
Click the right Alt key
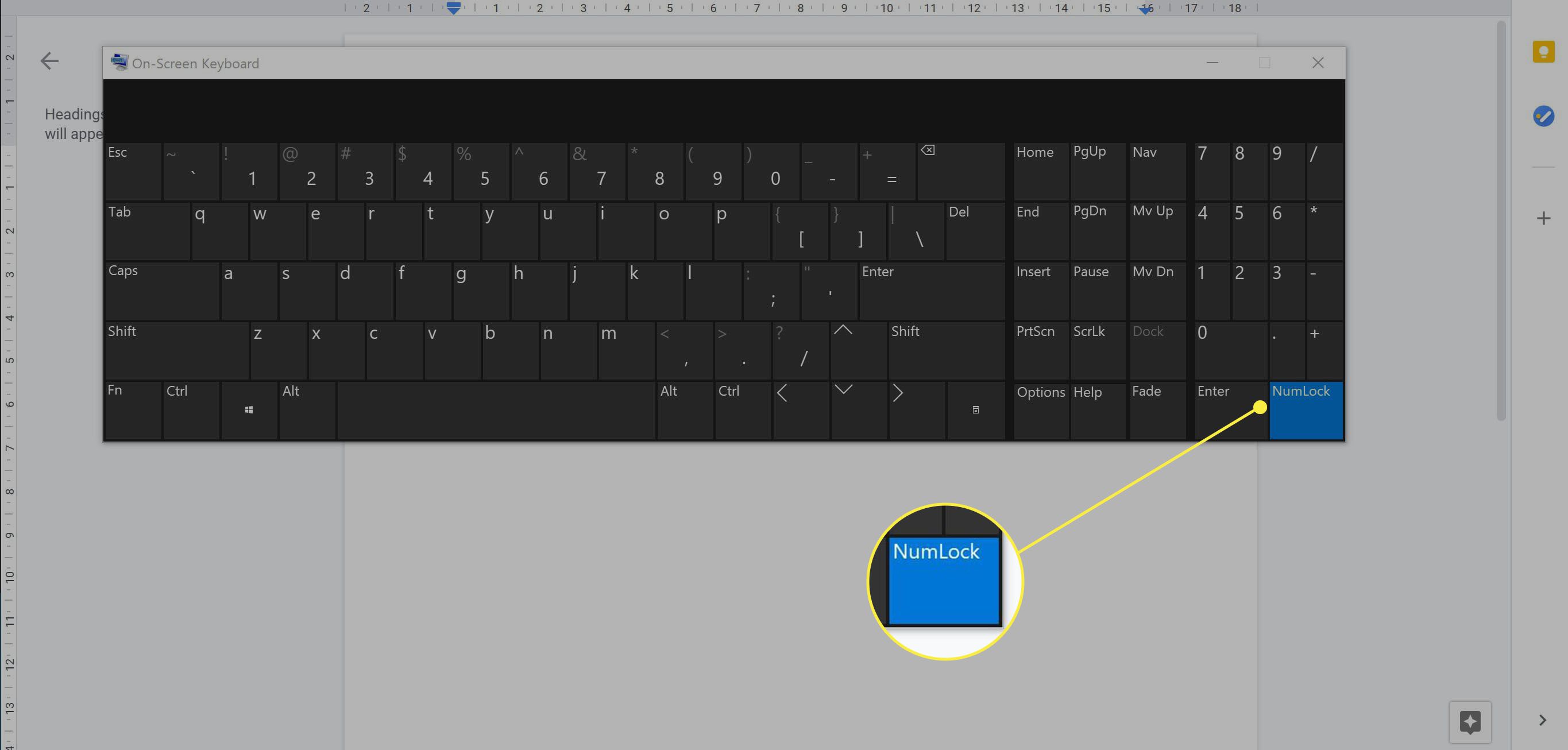(x=685, y=410)
